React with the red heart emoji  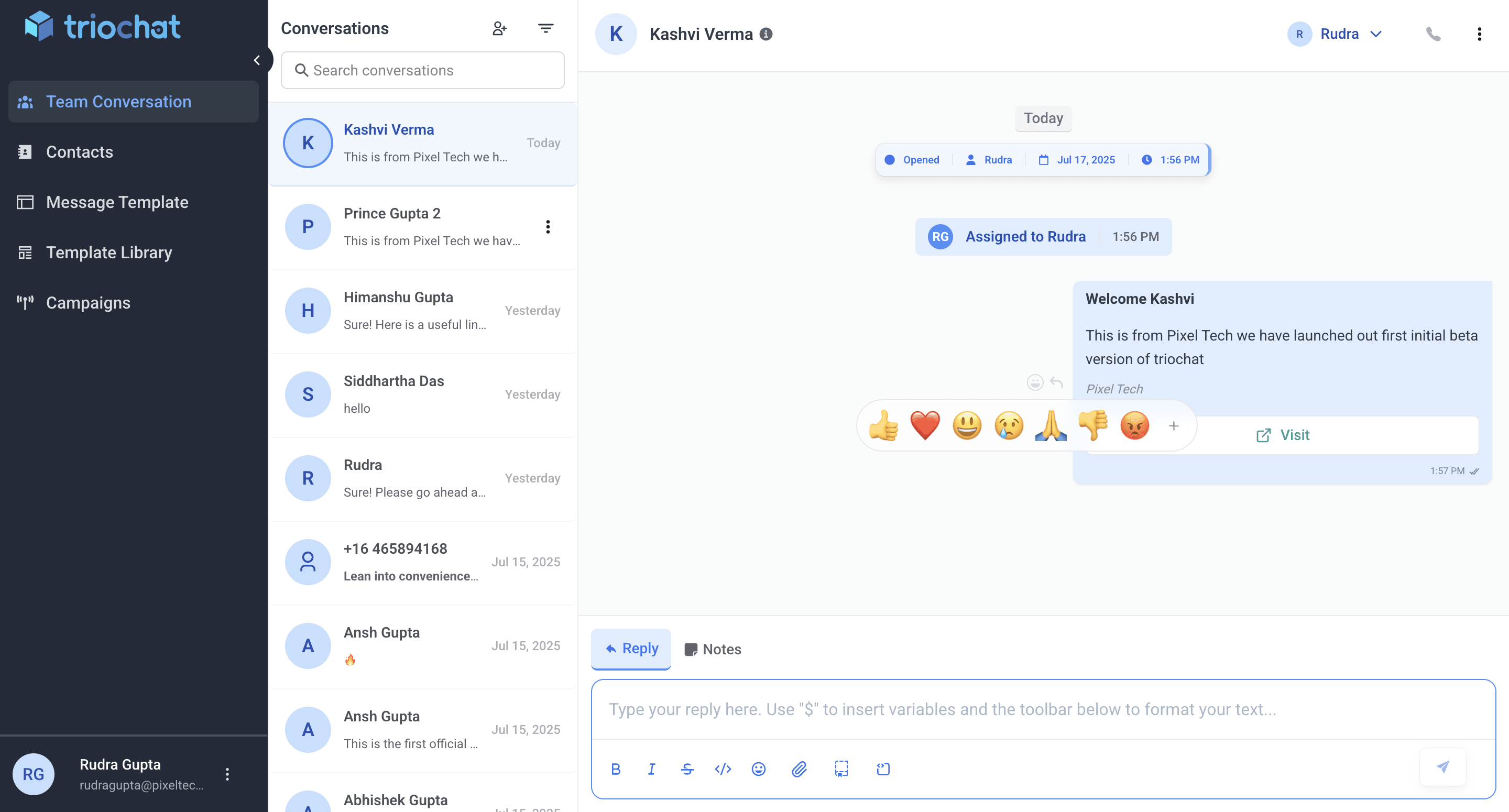click(x=925, y=426)
